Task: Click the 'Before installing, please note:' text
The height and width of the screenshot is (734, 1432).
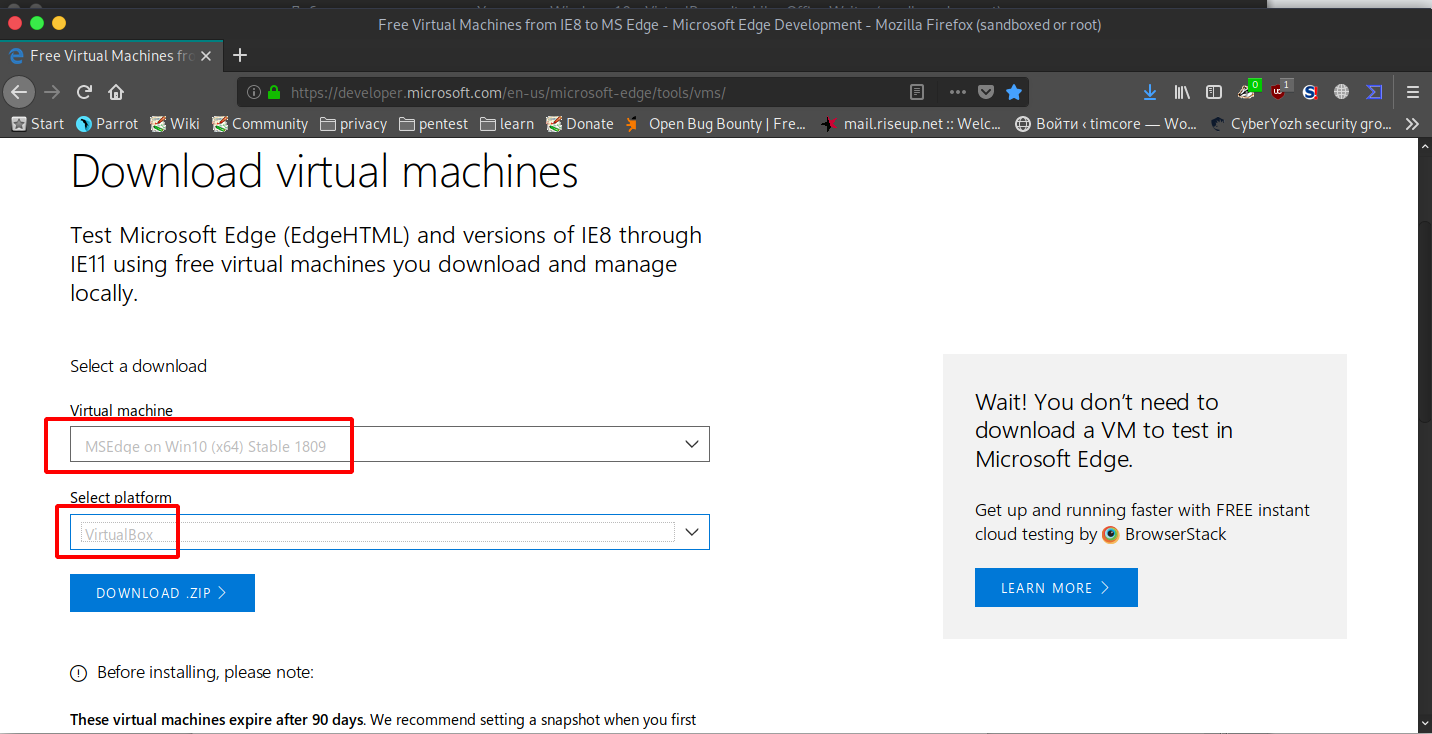Action: click(205, 672)
